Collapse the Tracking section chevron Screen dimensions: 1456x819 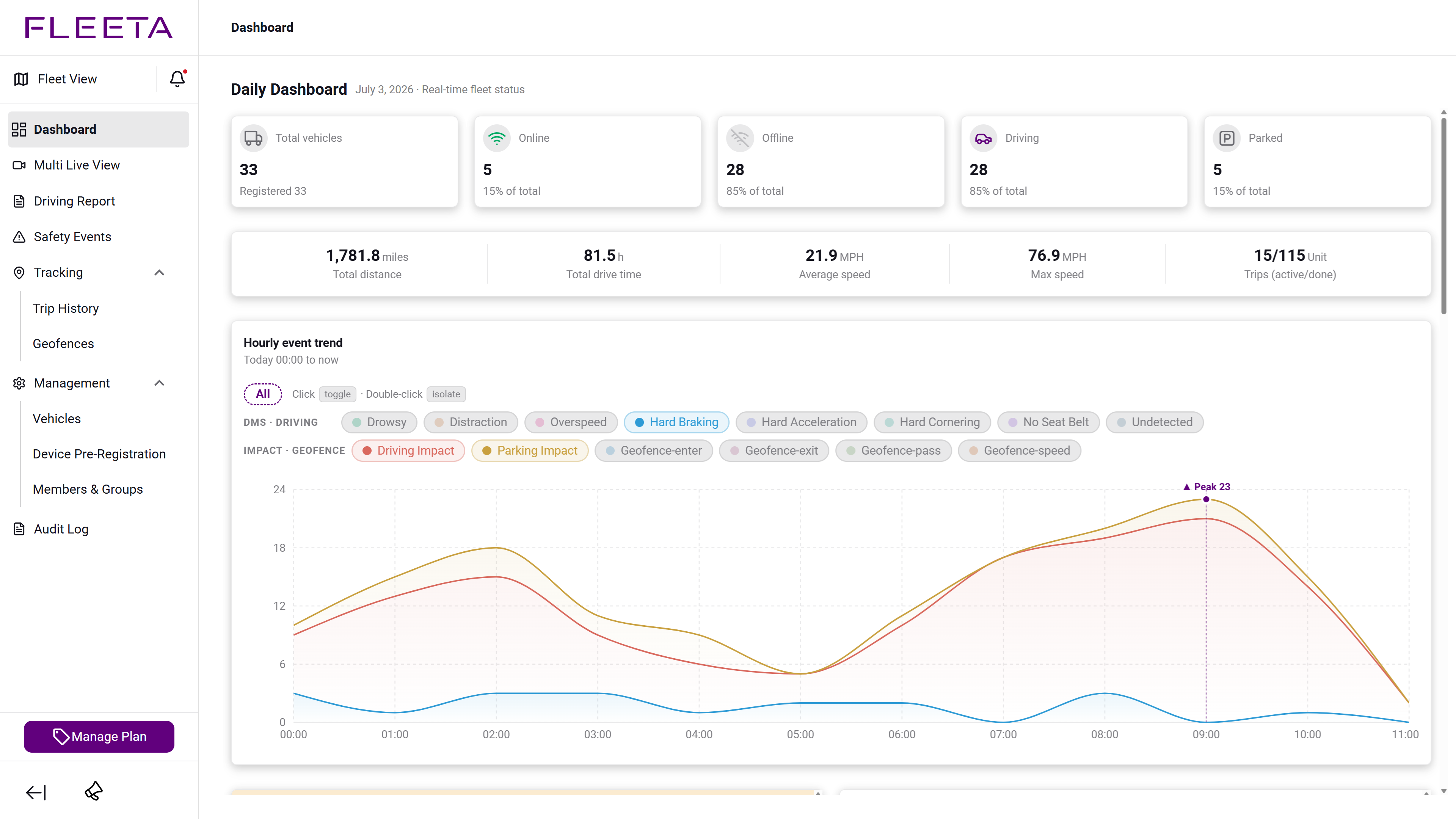pos(159,273)
